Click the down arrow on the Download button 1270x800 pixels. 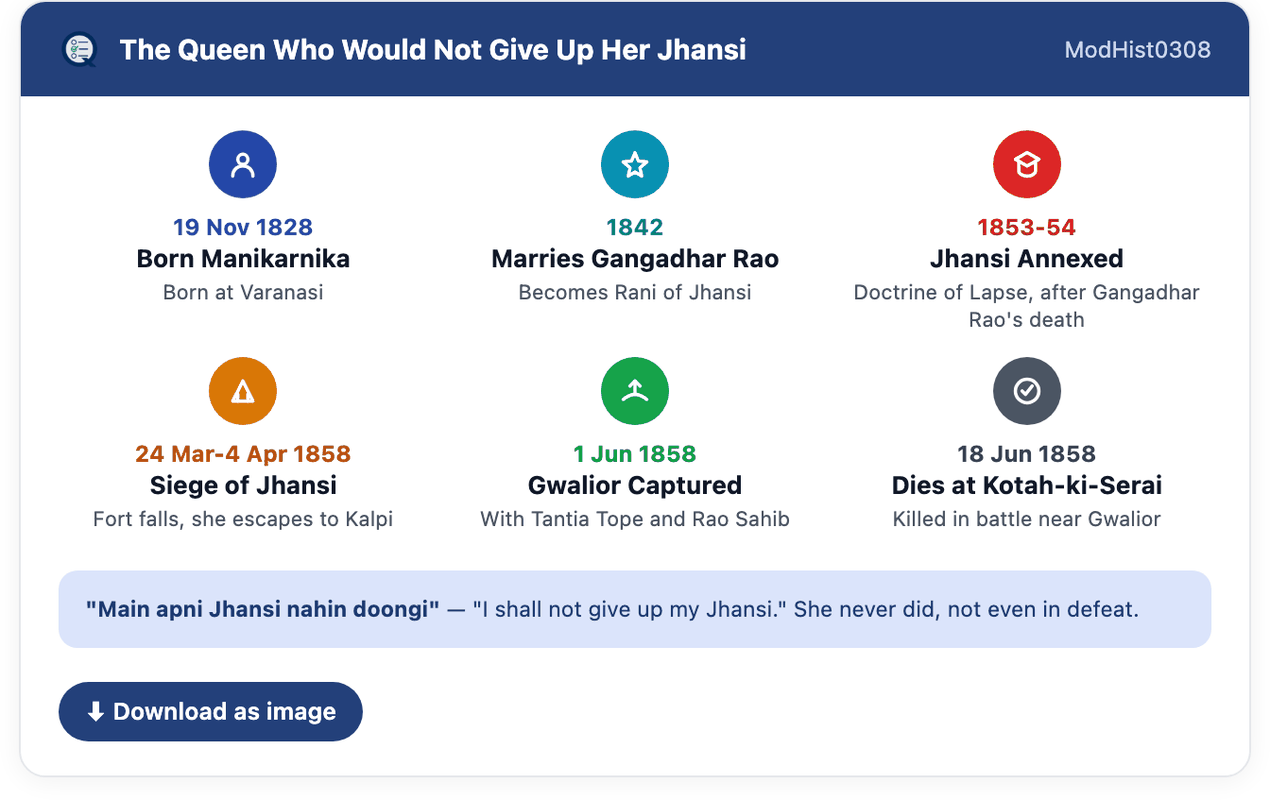96,712
